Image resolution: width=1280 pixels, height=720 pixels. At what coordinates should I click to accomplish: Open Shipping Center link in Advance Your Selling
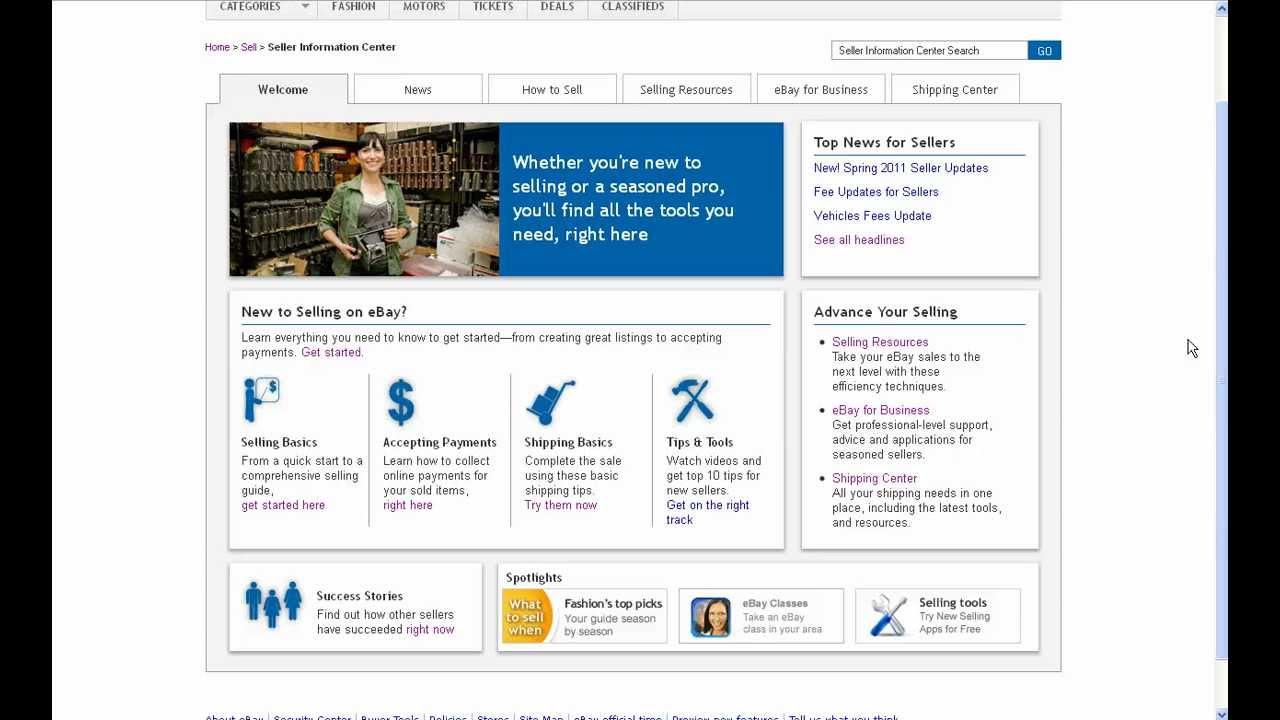[874, 478]
